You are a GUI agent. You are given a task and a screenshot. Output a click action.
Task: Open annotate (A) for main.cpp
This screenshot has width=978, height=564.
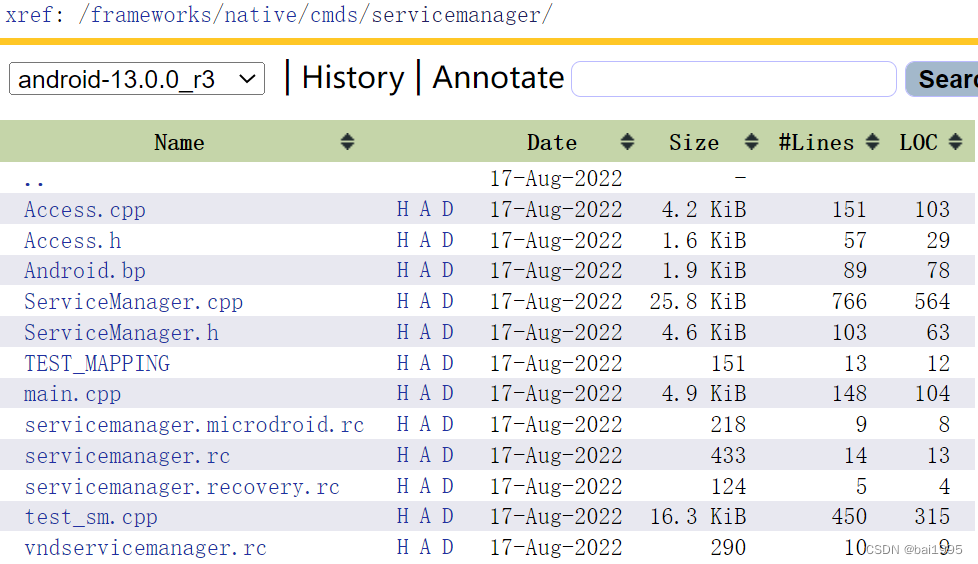[x=425, y=394]
